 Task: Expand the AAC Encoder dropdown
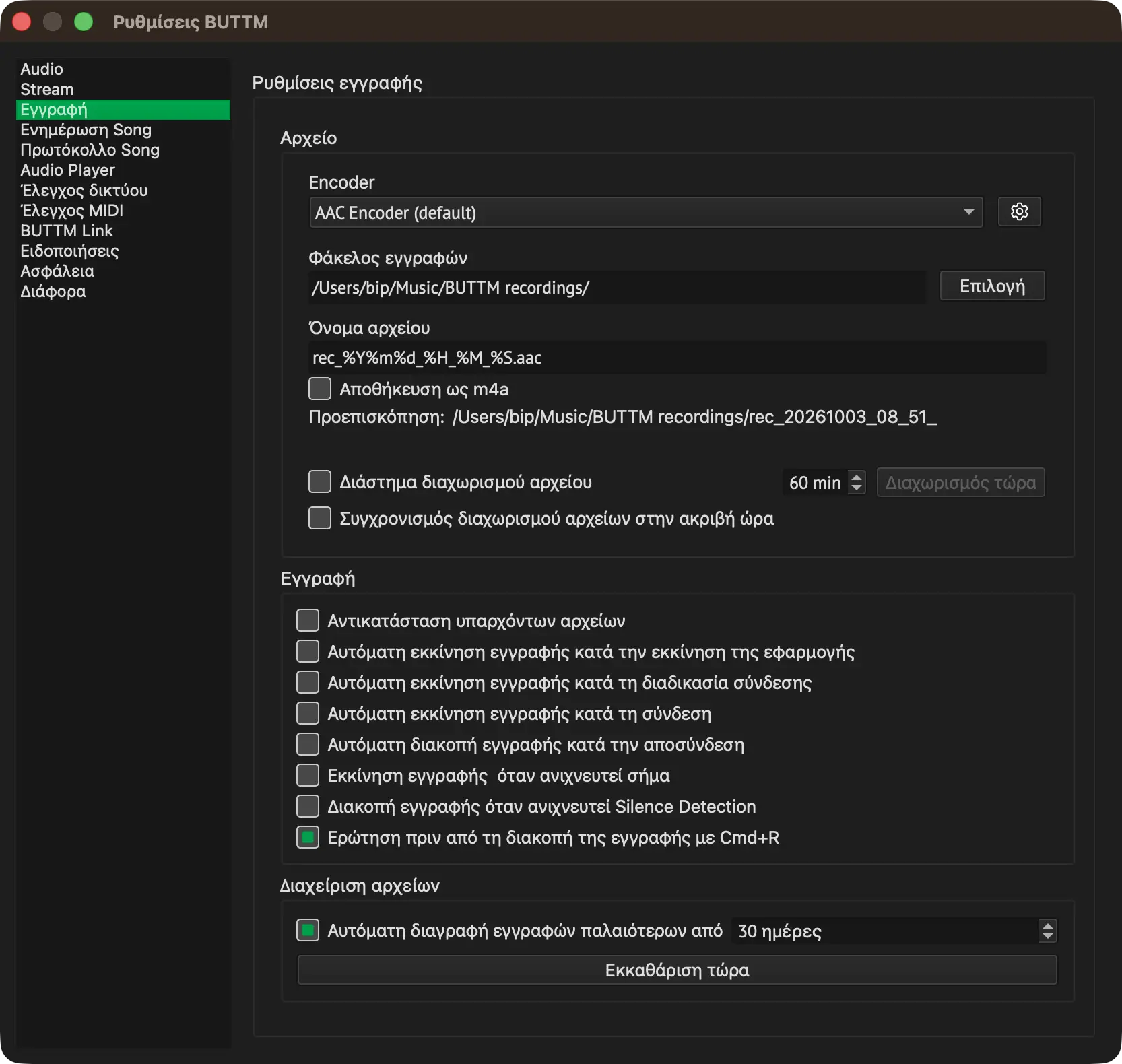pyautogui.click(x=646, y=212)
